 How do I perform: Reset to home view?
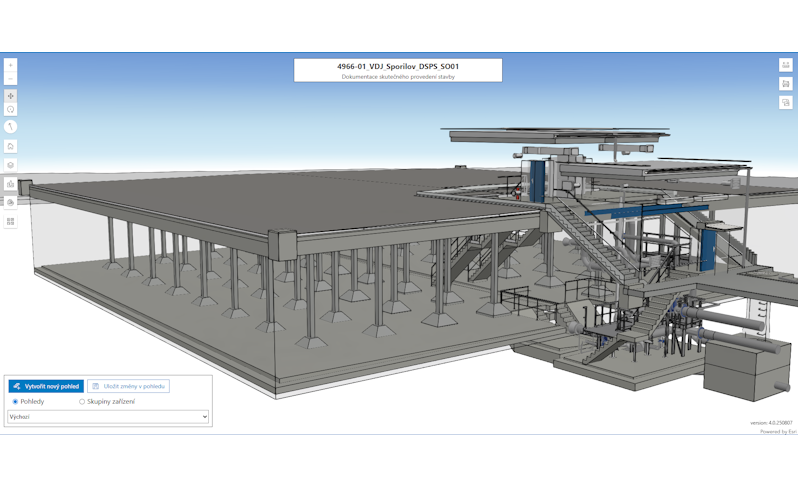(x=11, y=146)
